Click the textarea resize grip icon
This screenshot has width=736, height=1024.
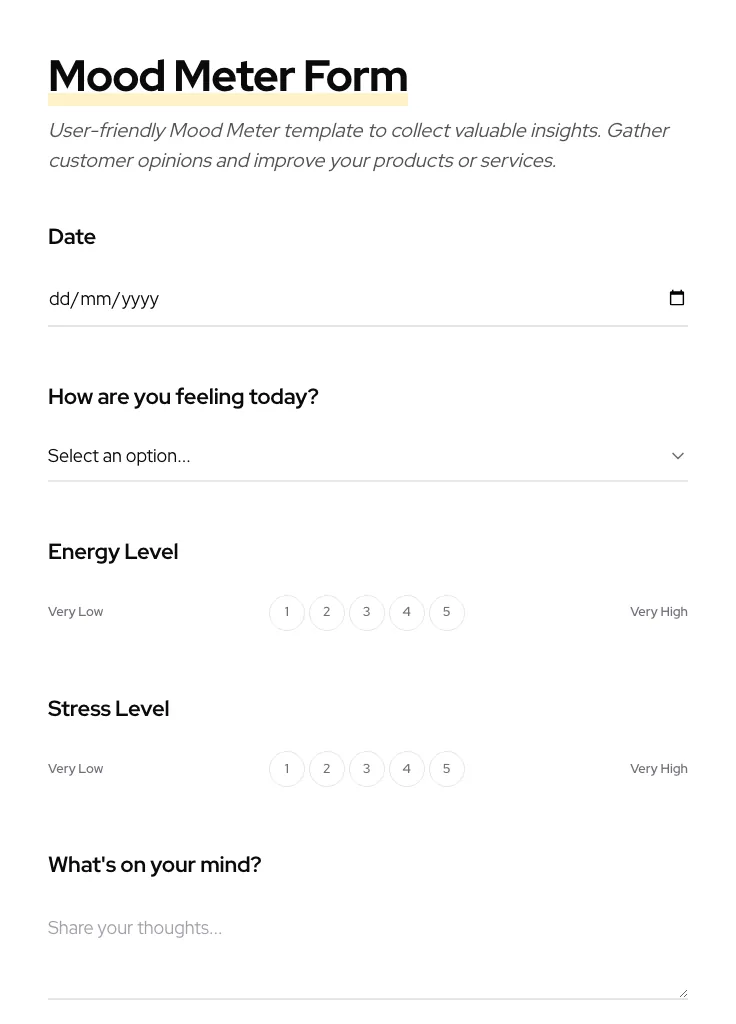(682, 990)
